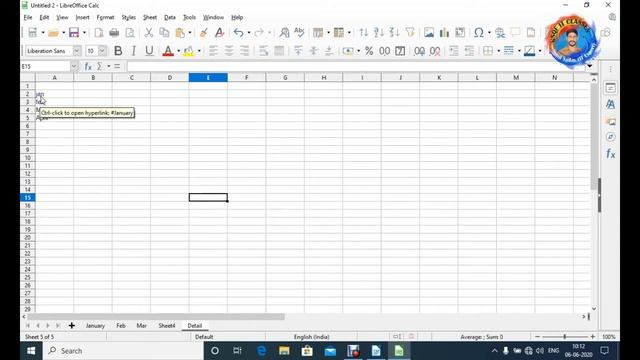Toggle Align Left
640x360 pixels.
(213, 51)
